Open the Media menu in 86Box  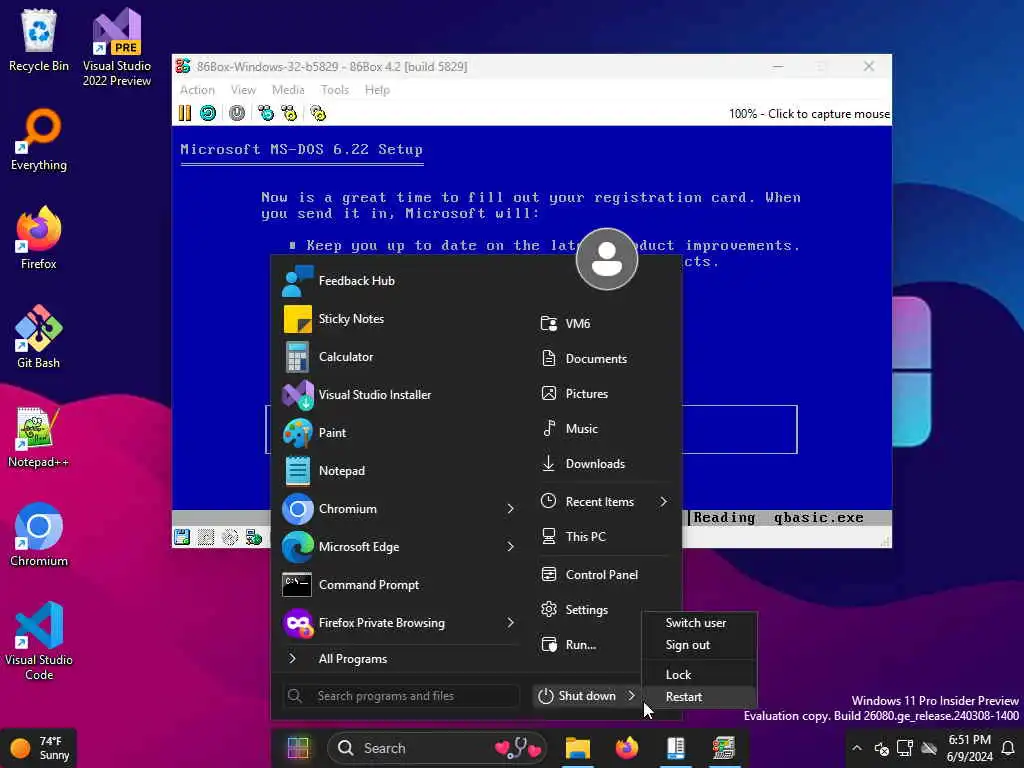[x=288, y=90]
